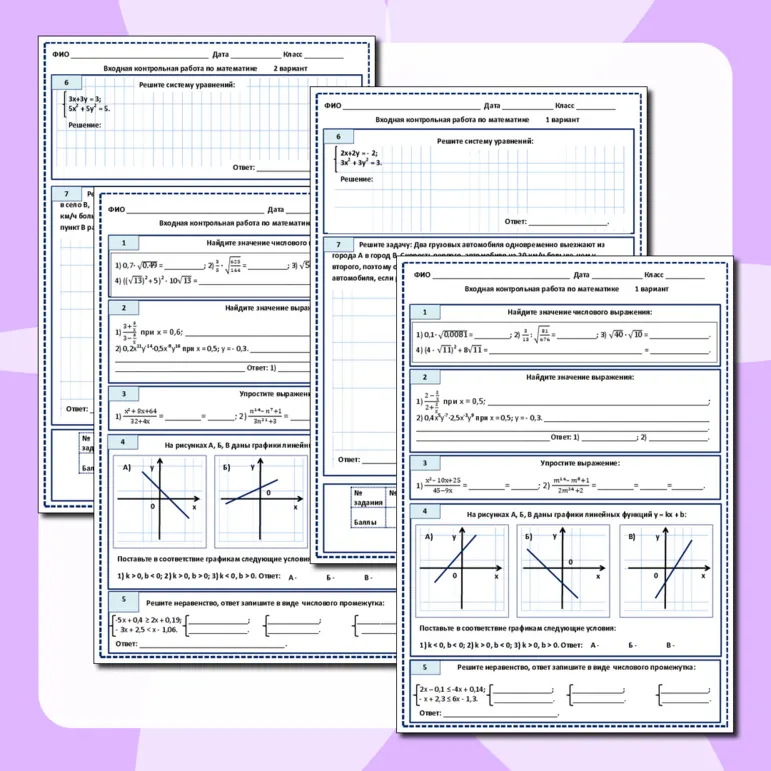Viewport: 771px width, 771px height.
Task: Click 'Решение:' under the variant 1 system
Action: (x=356, y=179)
